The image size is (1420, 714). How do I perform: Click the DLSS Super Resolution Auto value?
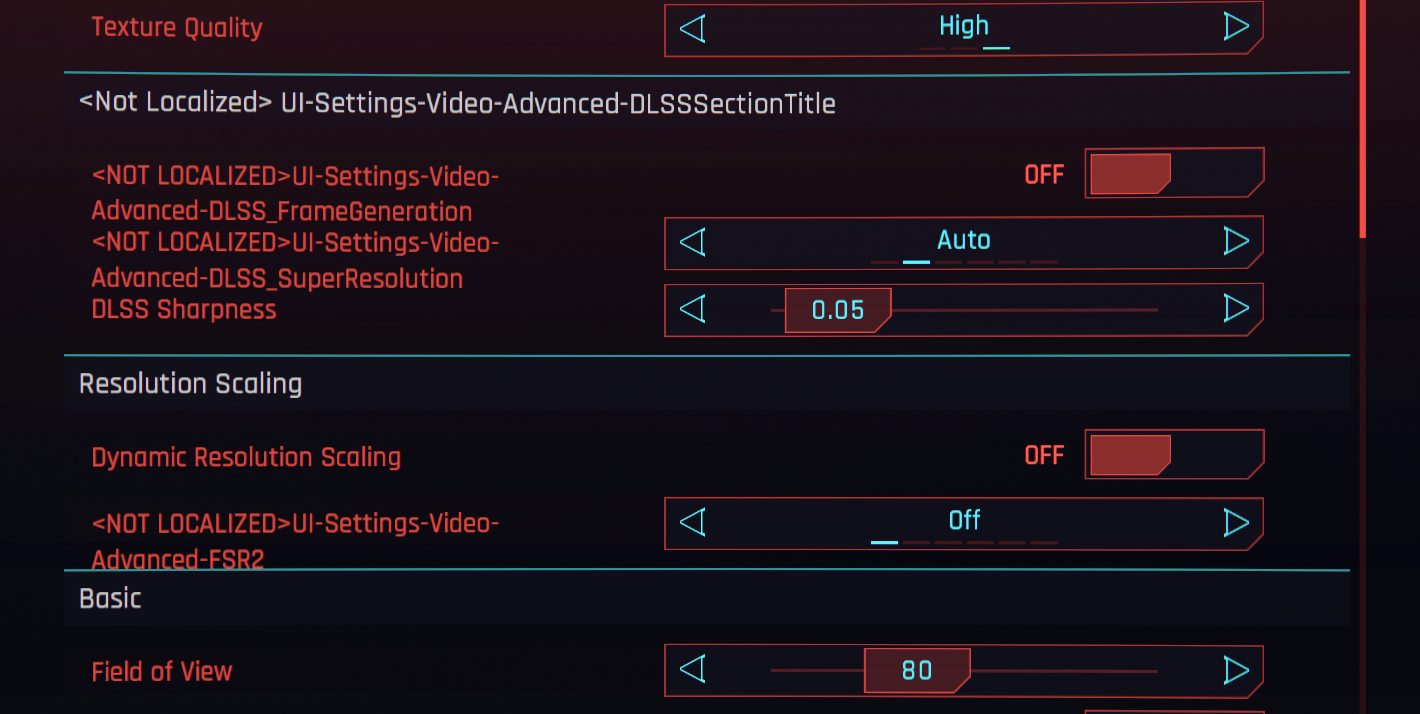(964, 240)
